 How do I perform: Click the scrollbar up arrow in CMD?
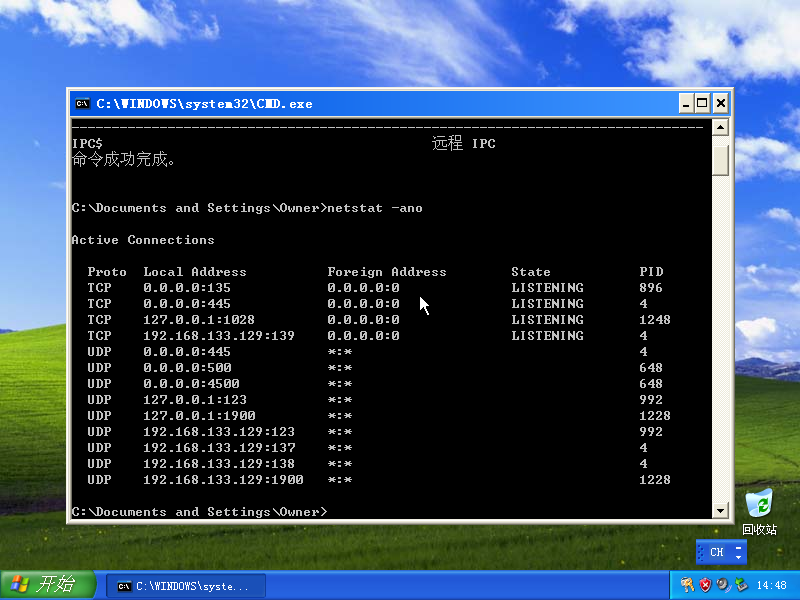click(720, 127)
